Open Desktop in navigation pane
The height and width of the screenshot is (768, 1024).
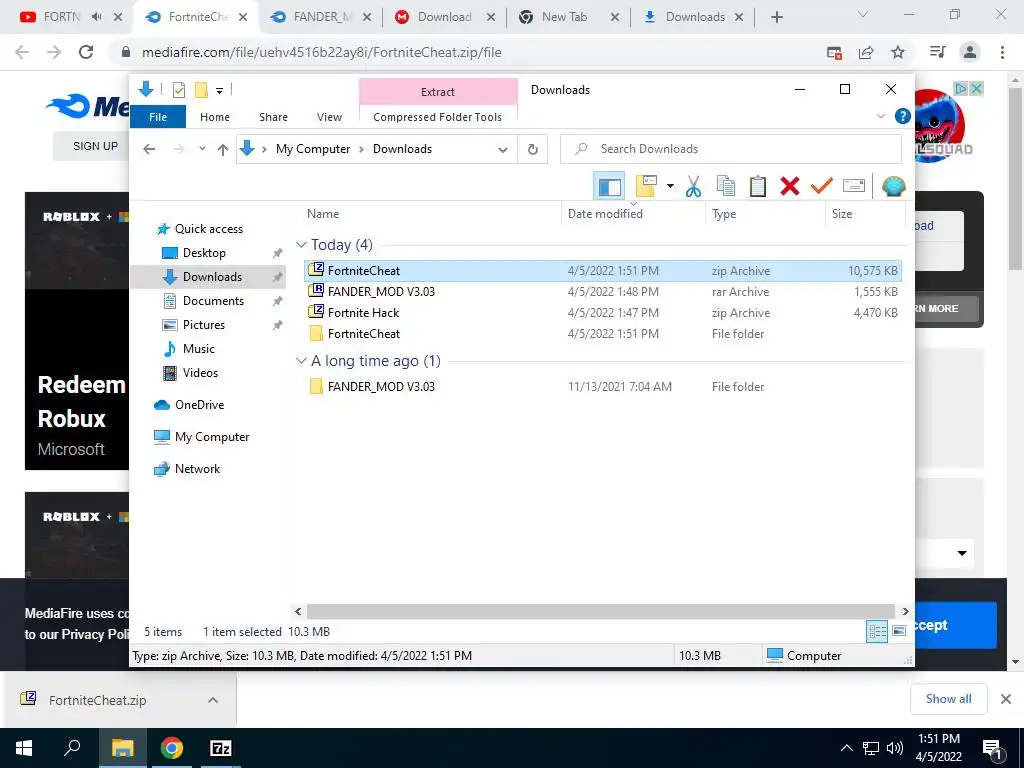204,253
